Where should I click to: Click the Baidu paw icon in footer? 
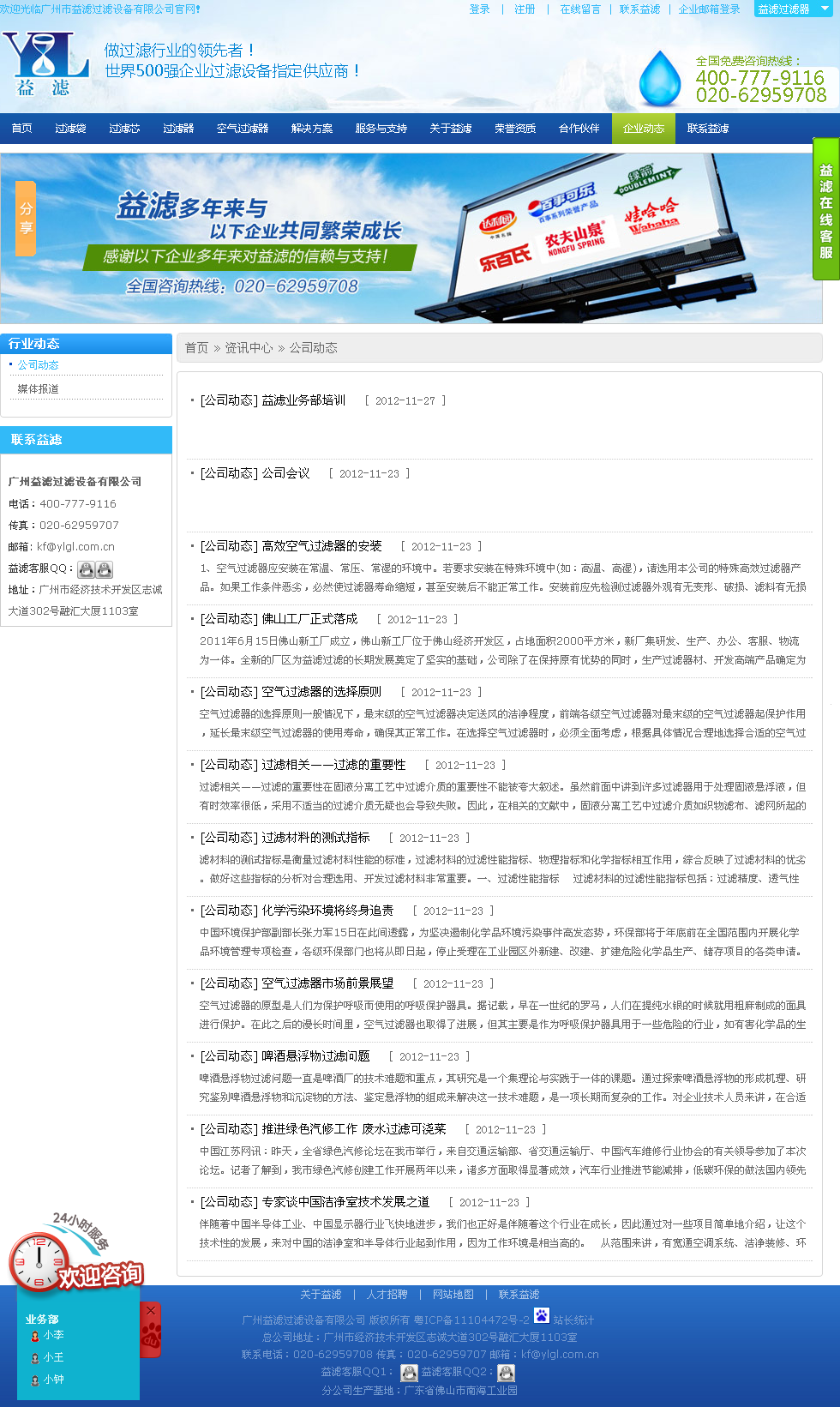click(x=541, y=1315)
